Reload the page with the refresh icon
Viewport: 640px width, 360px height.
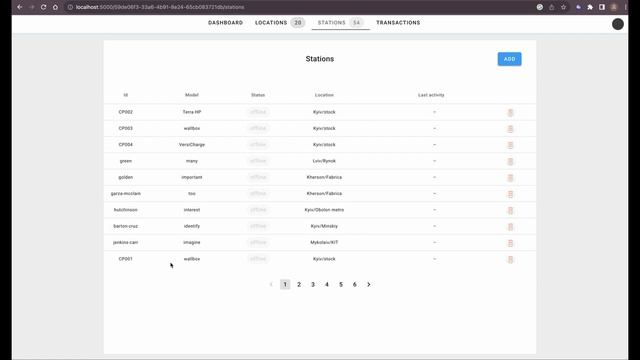(x=43, y=7)
